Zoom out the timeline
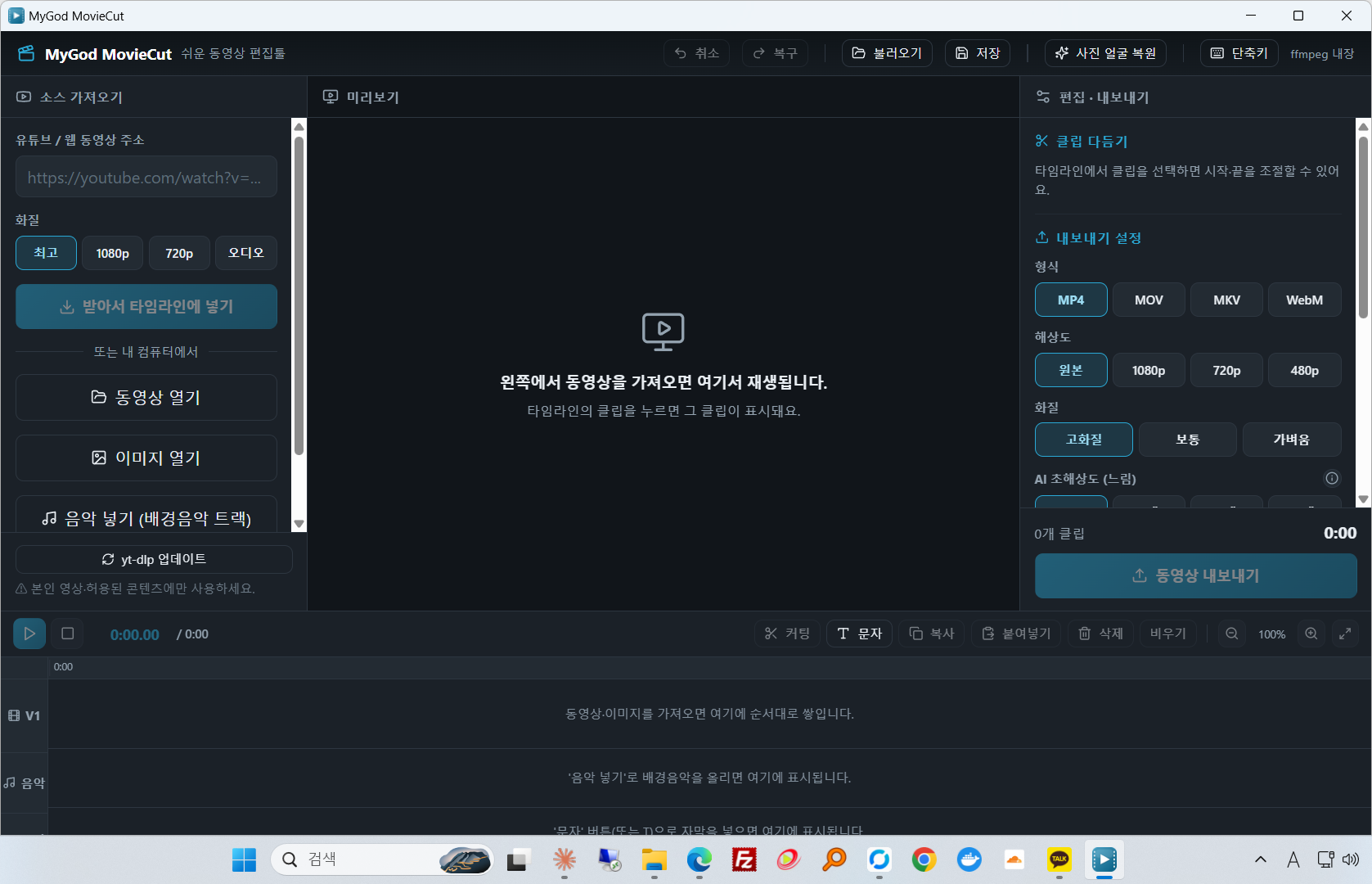Image resolution: width=1372 pixels, height=884 pixels. click(1231, 634)
